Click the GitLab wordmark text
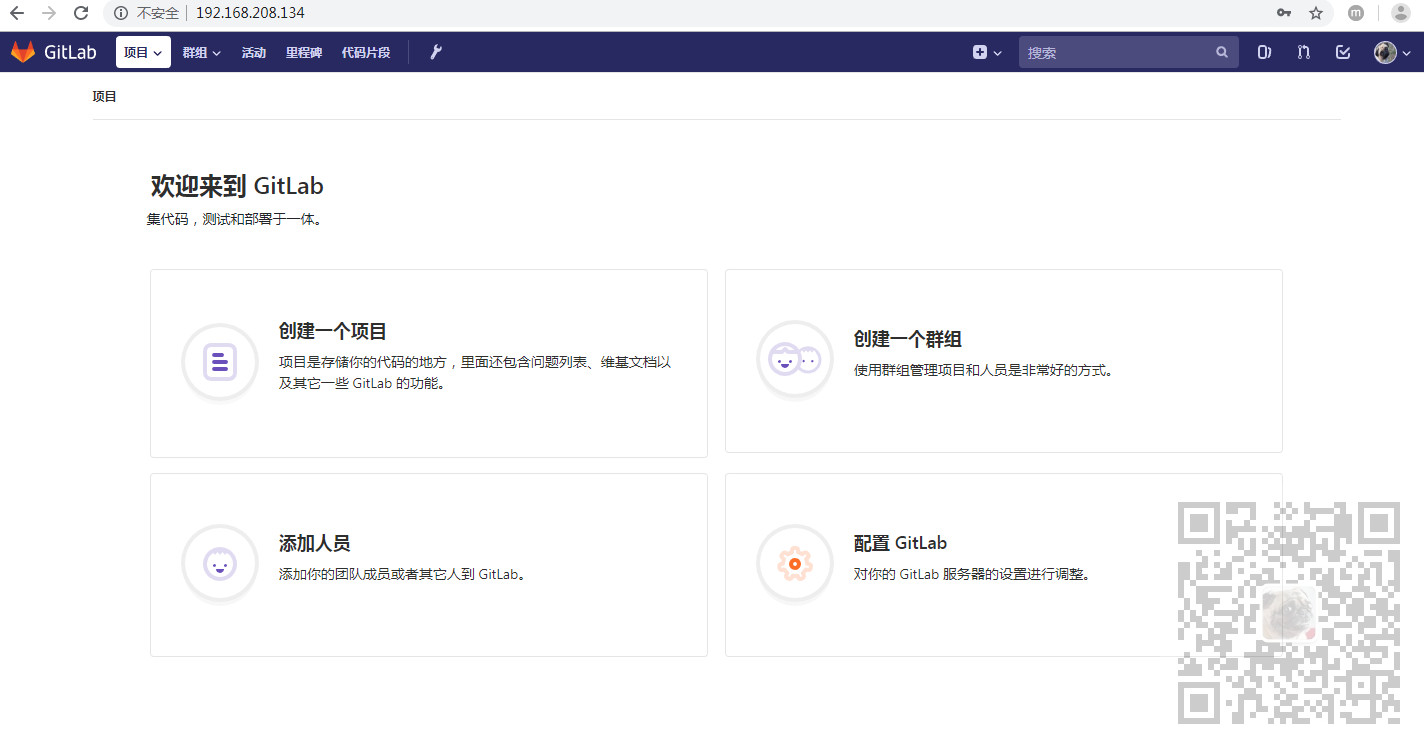1424x752 pixels. [70, 52]
